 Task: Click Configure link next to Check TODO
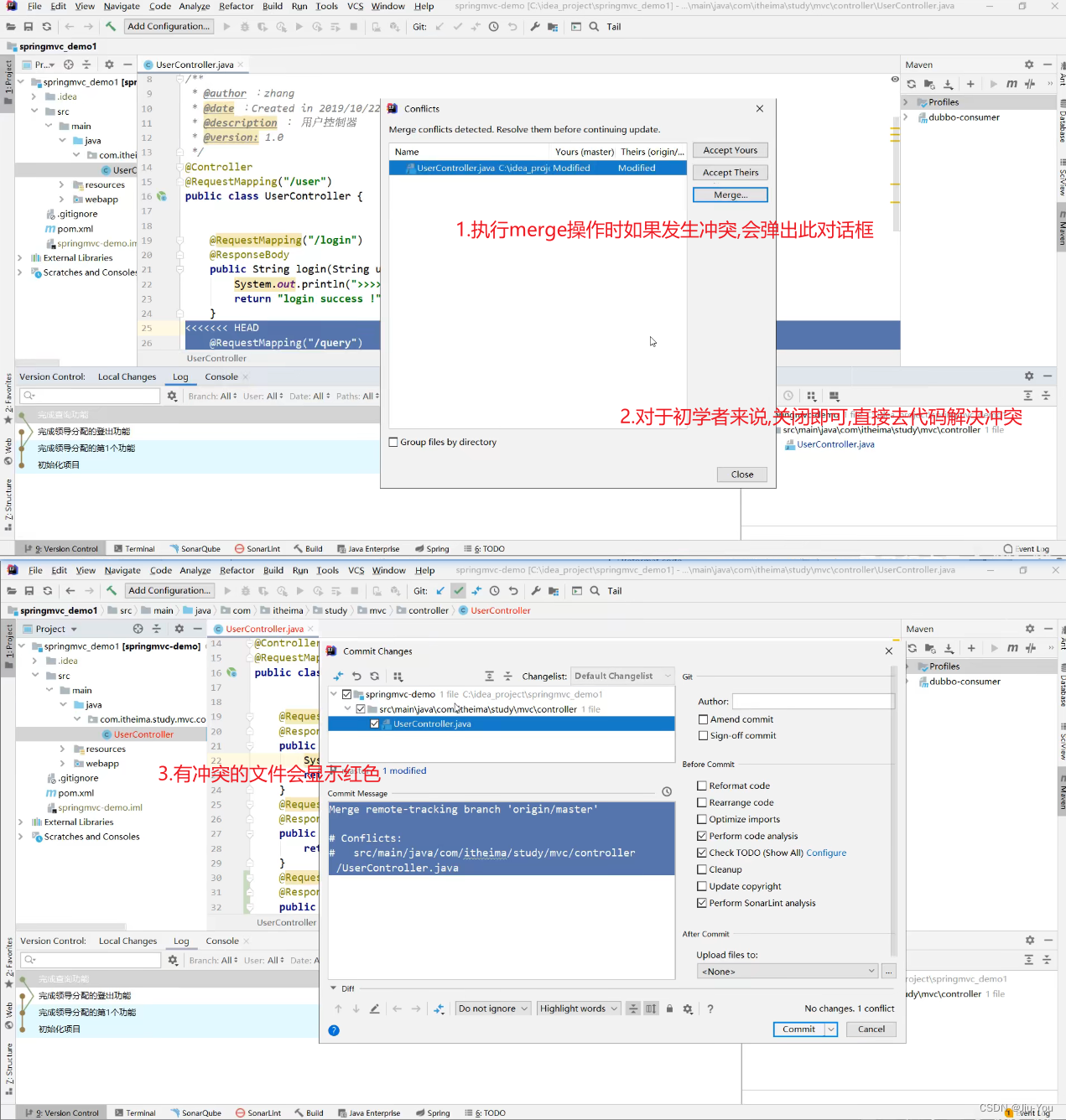coord(826,853)
